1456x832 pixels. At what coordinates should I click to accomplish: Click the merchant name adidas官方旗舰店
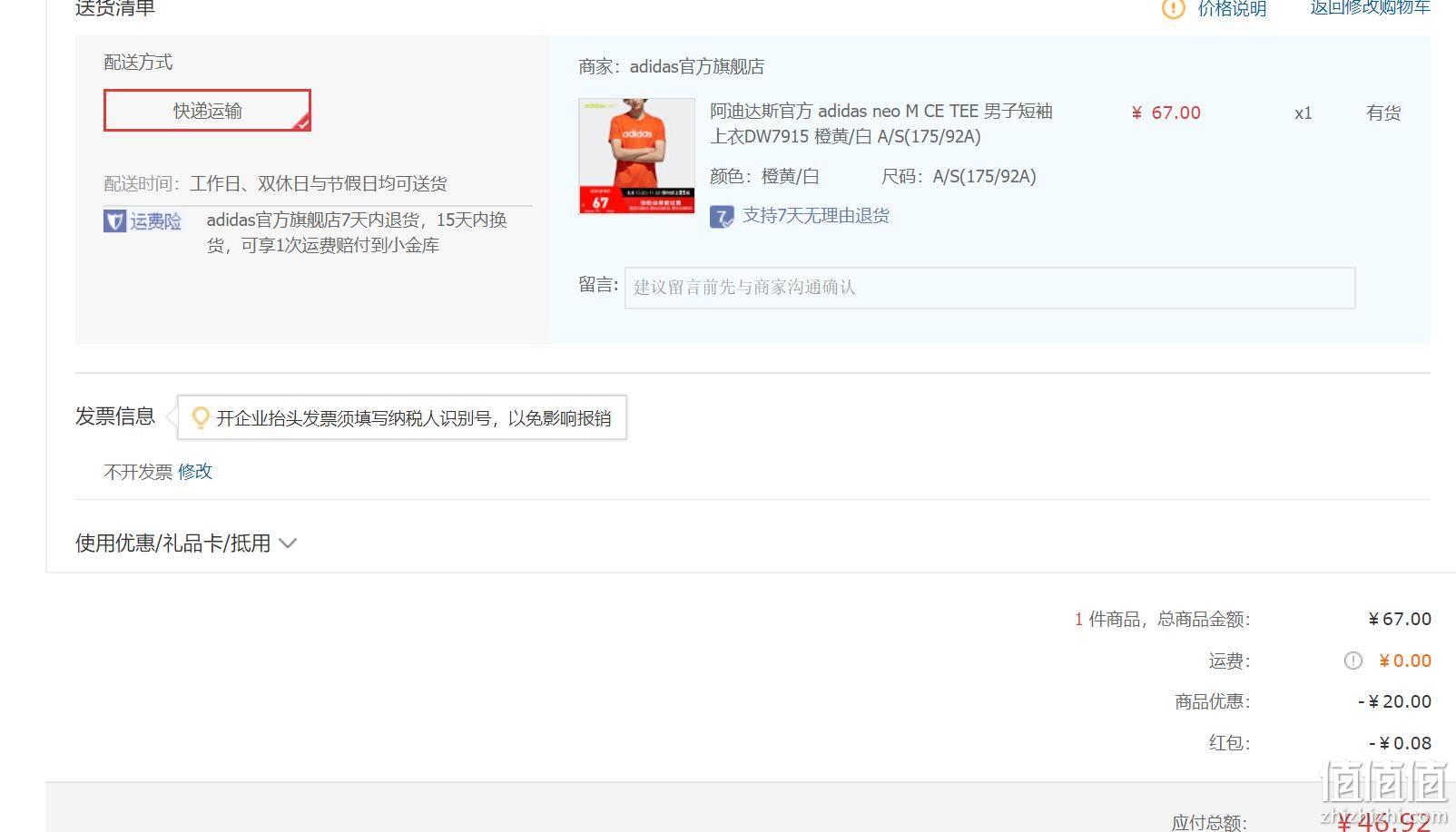pos(697,66)
